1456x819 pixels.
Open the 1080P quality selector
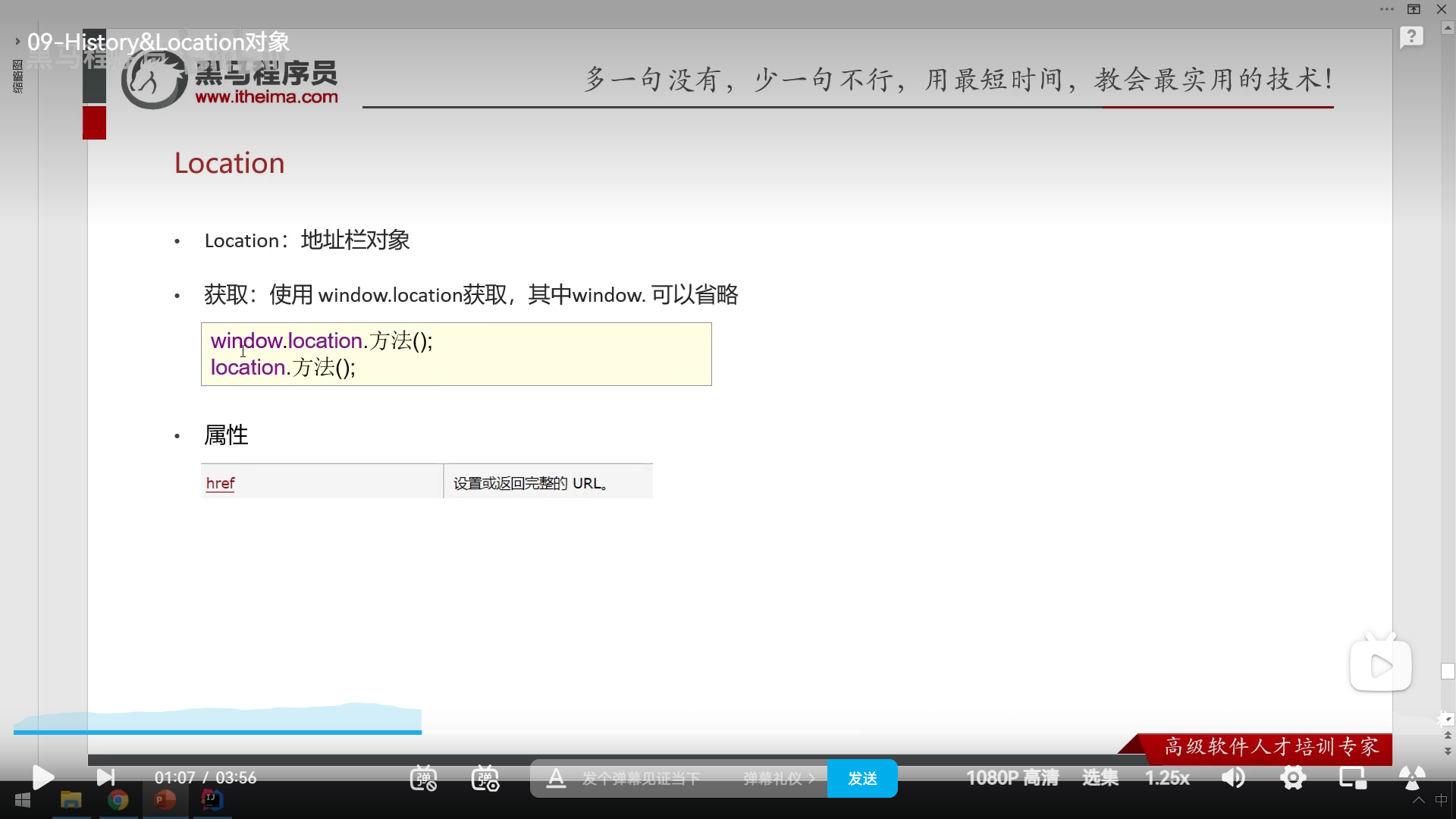point(1012,778)
